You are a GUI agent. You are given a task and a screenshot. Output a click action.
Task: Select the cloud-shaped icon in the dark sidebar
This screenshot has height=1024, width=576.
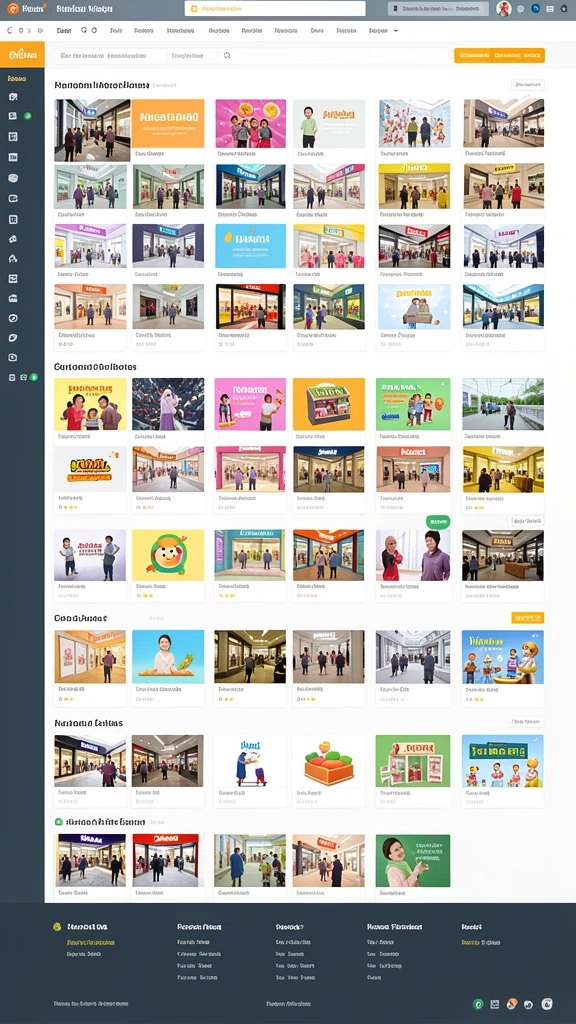pyautogui.click(x=12, y=178)
